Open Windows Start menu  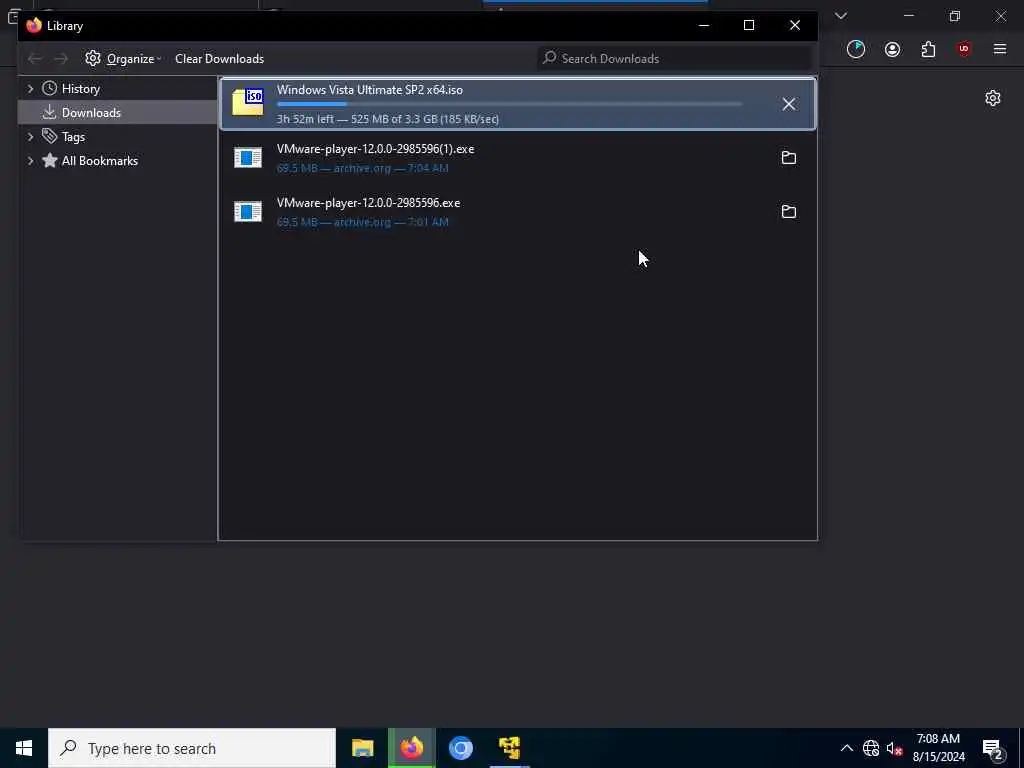[24, 748]
